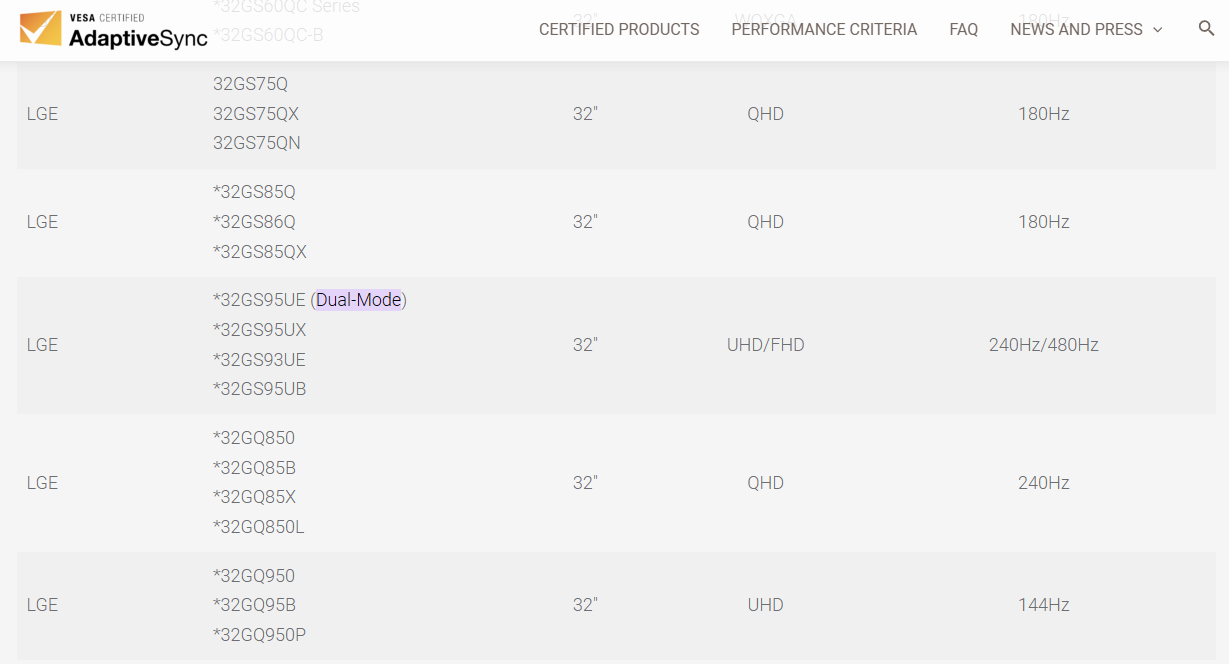
Task: Click the News and Press menu label
Action: point(1076,30)
